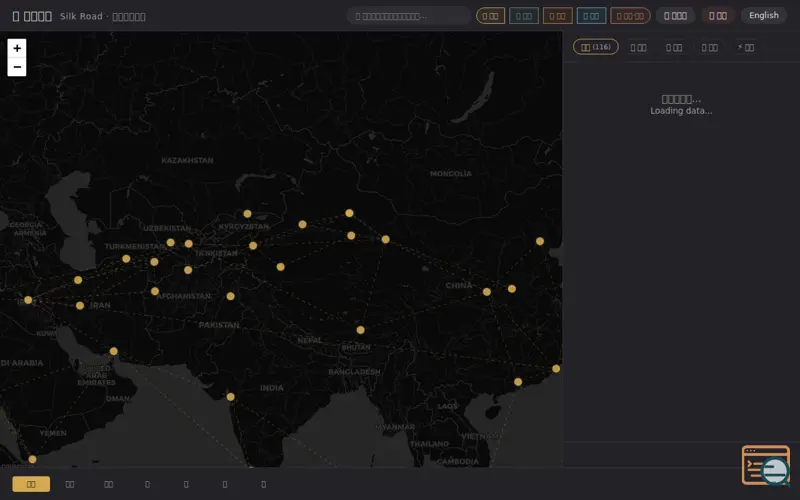Zoom in on the map with plus button
Viewport: 800px width, 500px height.
tap(17, 48)
